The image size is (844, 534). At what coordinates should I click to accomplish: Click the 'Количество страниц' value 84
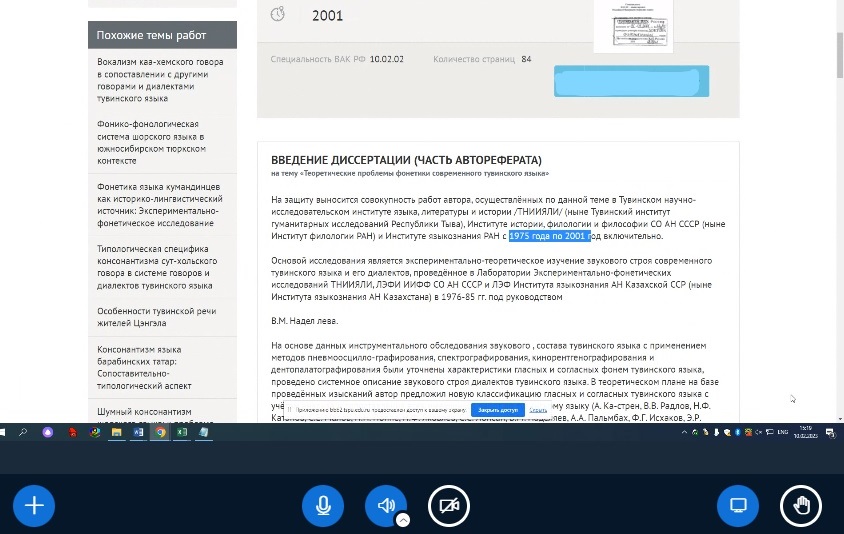526,59
